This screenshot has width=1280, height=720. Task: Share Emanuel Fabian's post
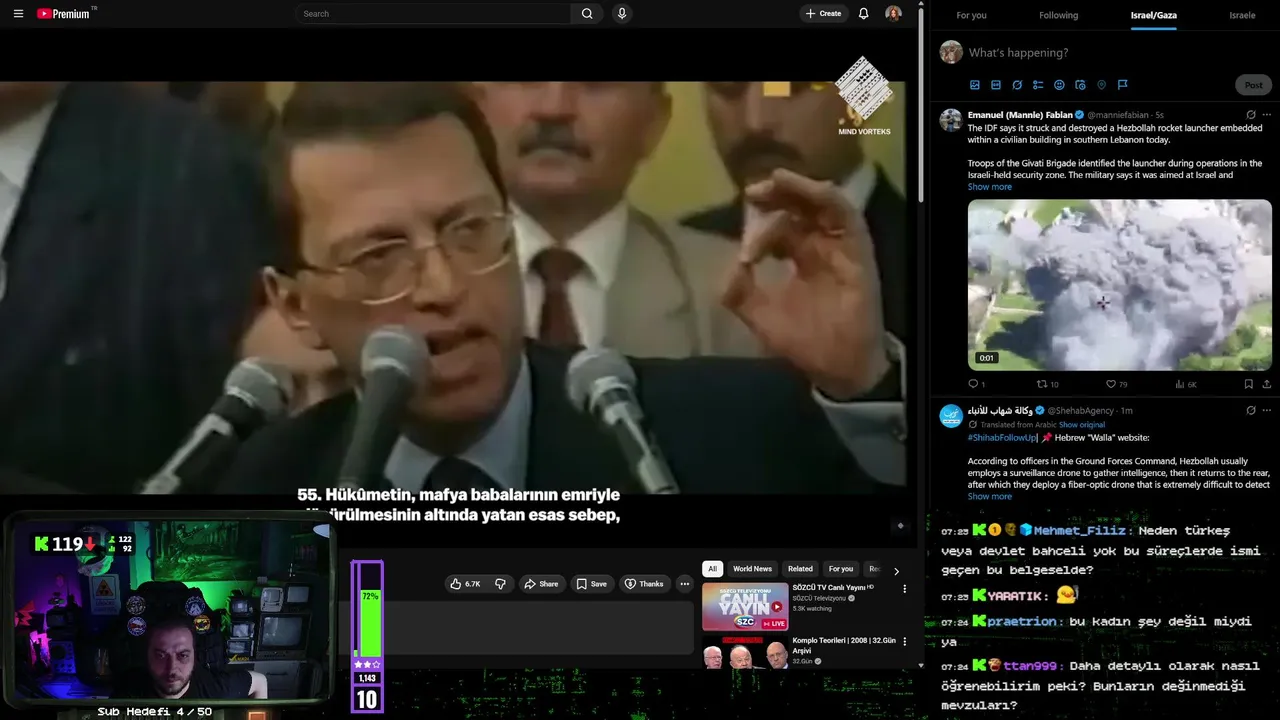[1267, 384]
